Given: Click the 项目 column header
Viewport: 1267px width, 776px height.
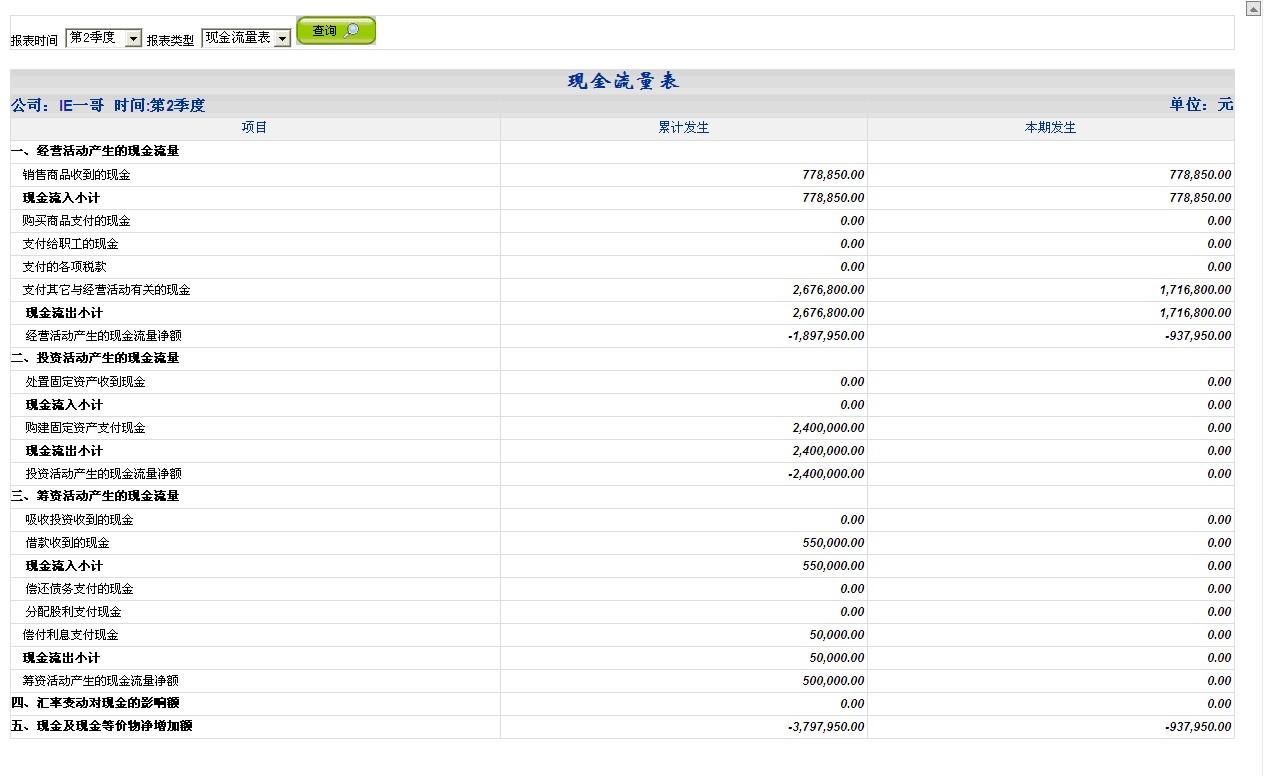Looking at the screenshot, I should point(255,128).
